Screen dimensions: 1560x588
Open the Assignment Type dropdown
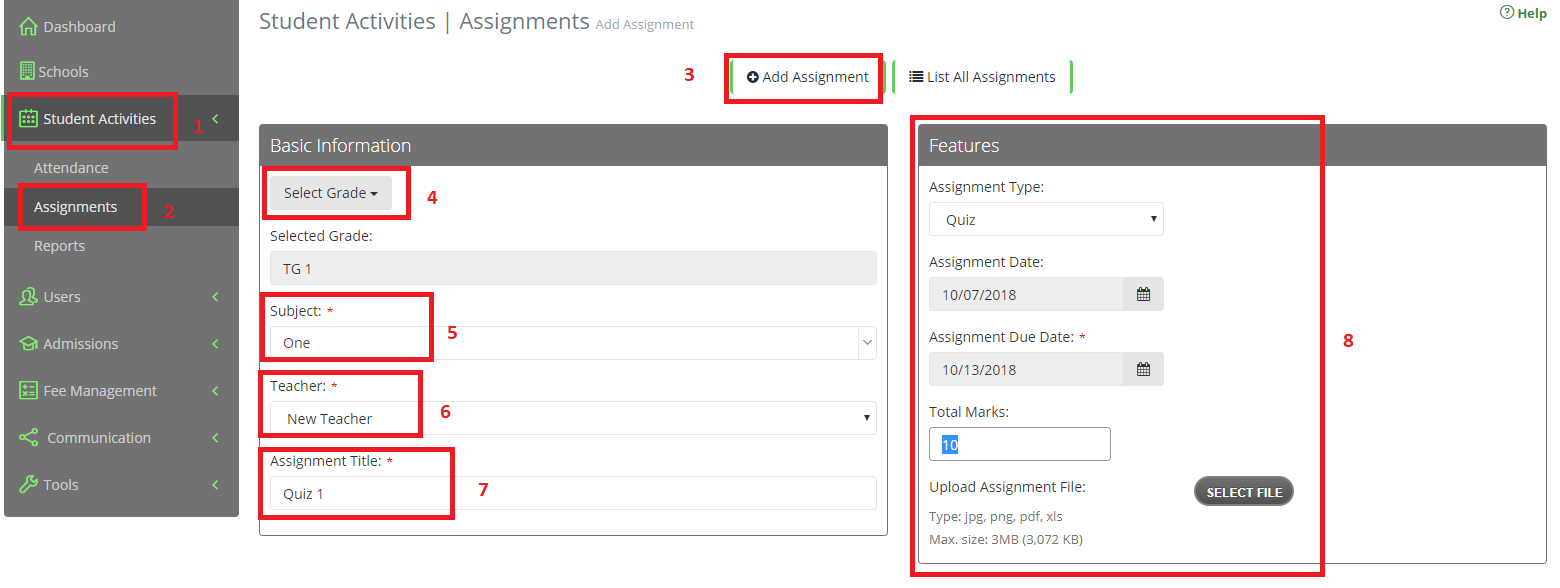click(x=1046, y=219)
